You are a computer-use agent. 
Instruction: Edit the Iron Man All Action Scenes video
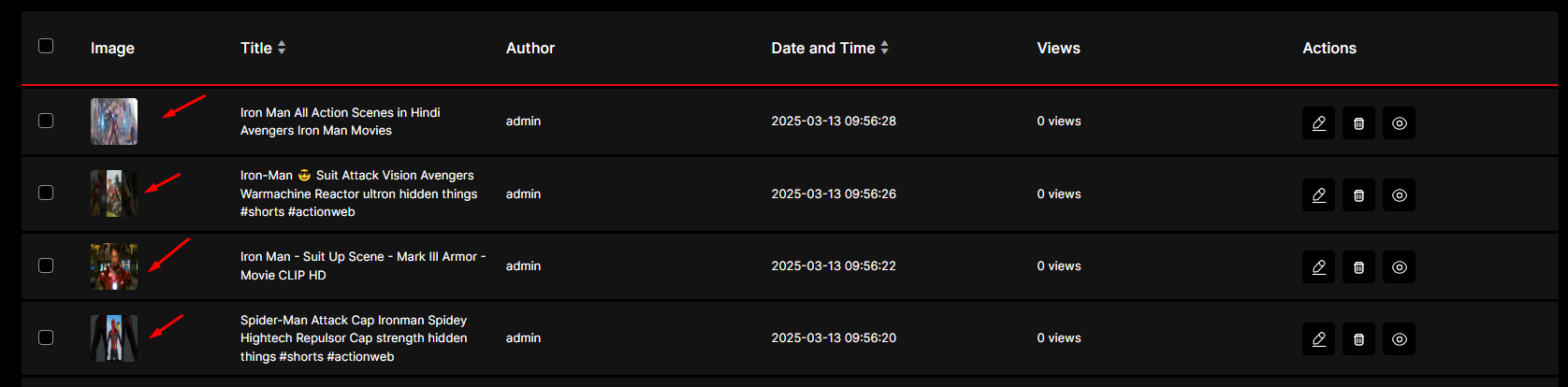1318,122
